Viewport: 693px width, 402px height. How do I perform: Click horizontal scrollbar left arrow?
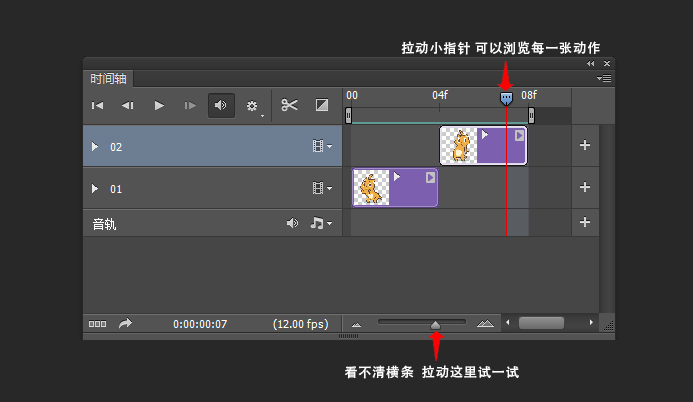(x=507, y=322)
